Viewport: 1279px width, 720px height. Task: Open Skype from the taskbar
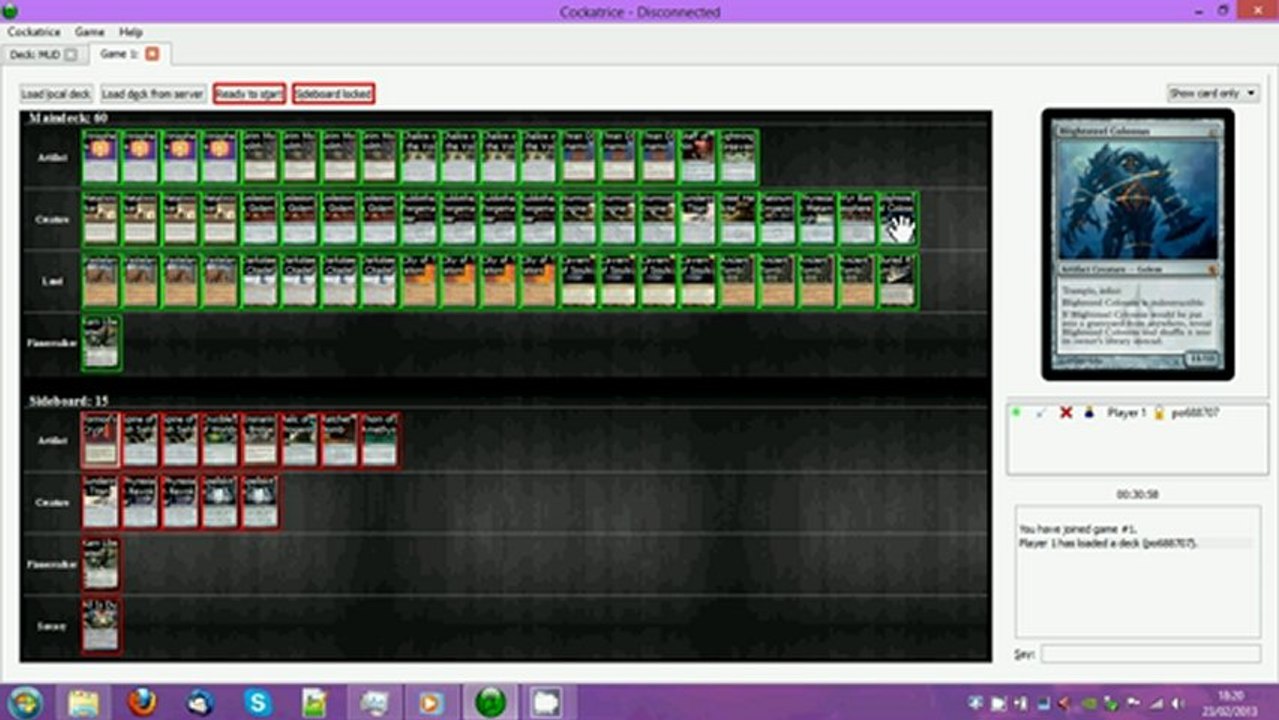click(258, 702)
